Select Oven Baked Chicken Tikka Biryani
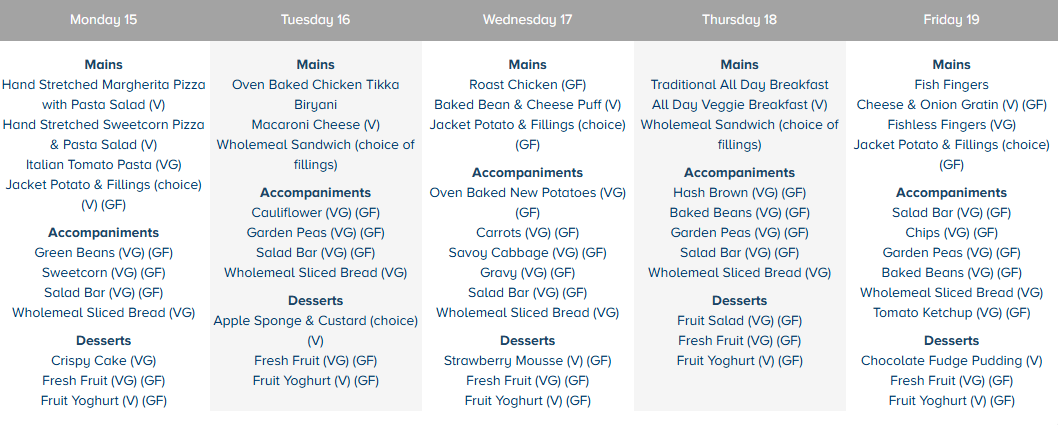Viewport: 1058px width, 425px height. point(315,95)
